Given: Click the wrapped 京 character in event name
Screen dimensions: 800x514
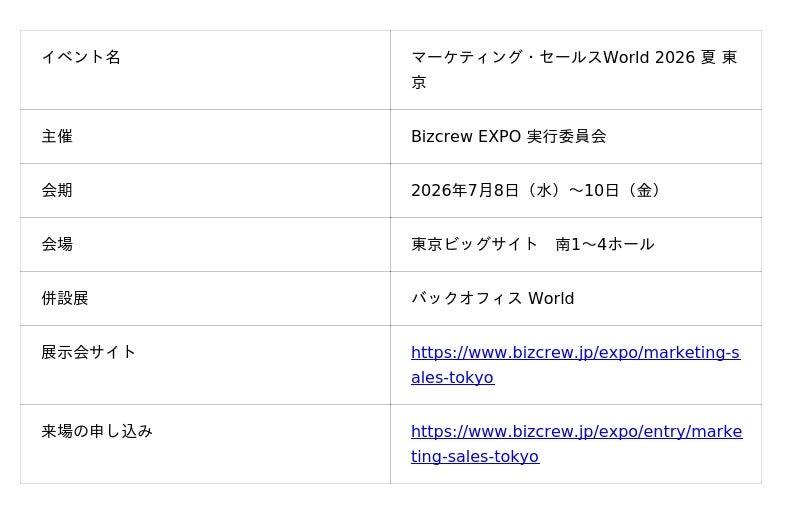Looking at the screenshot, I should pyautogui.click(x=418, y=82).
